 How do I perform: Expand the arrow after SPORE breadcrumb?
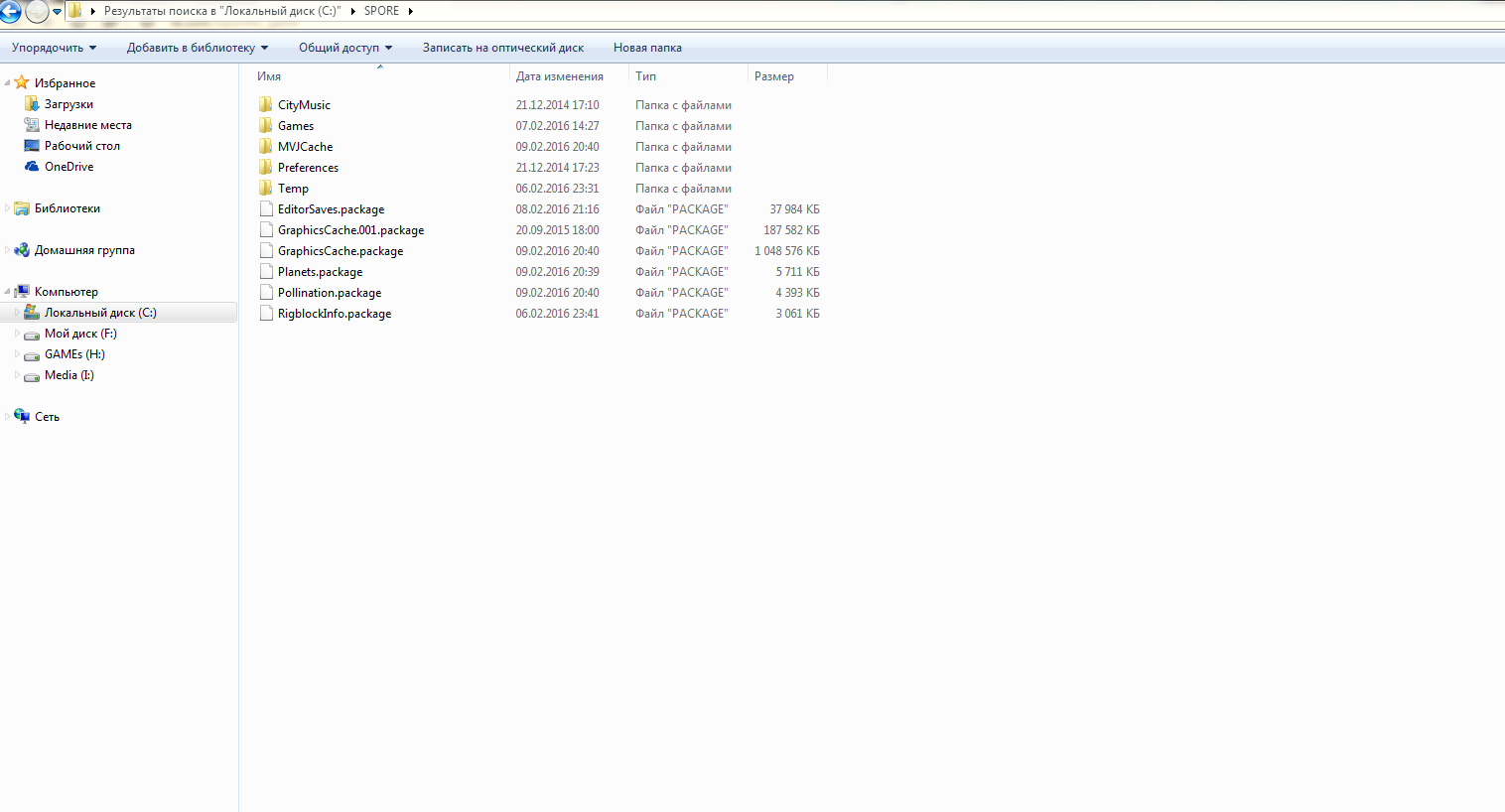410,11
